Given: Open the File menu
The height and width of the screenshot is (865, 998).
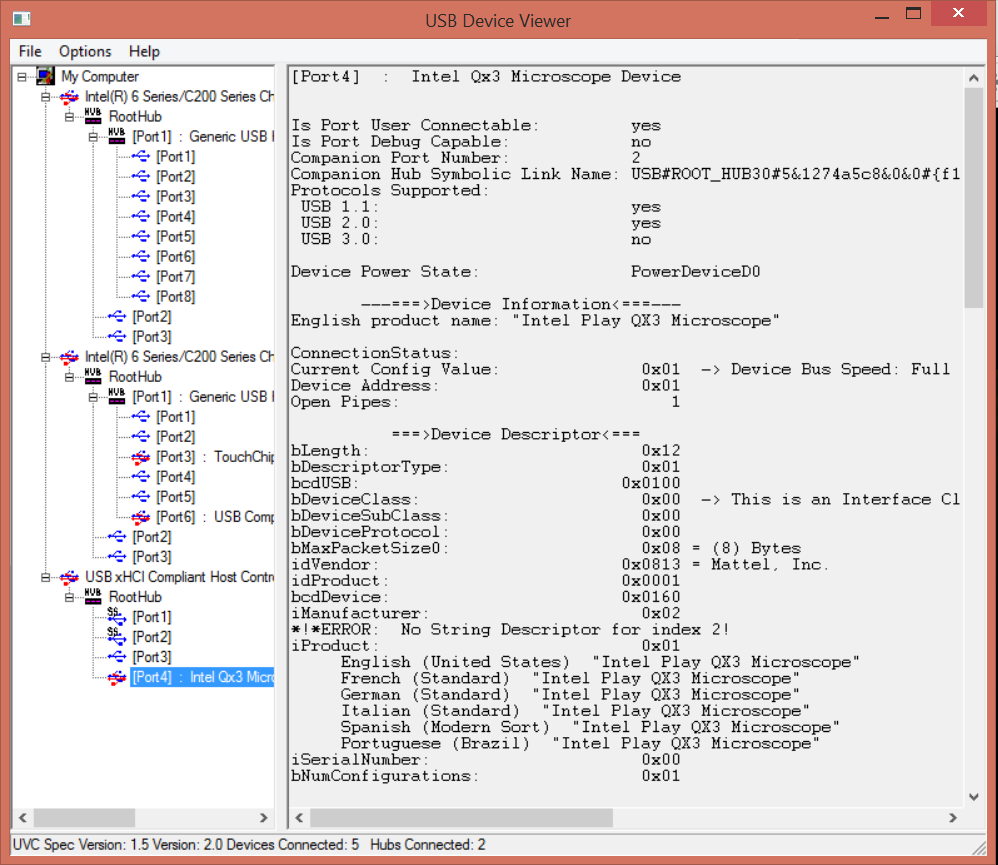Looking at the screenshot, I should tap(29, 51).
